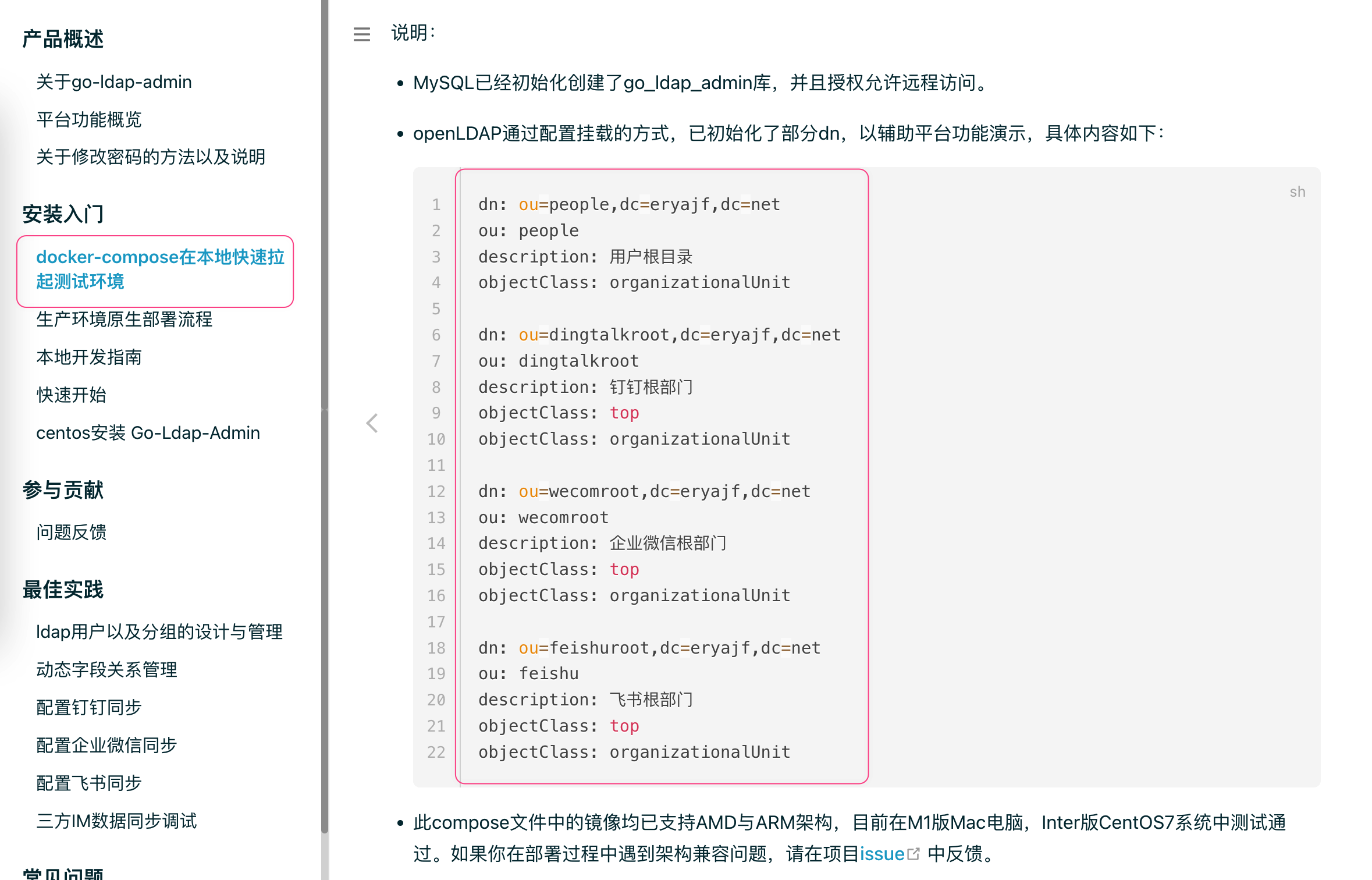This screenshot has height=880, width=1372.
Task: Open the 配置钉钉同步 page
Action: [x=88, y=708]
